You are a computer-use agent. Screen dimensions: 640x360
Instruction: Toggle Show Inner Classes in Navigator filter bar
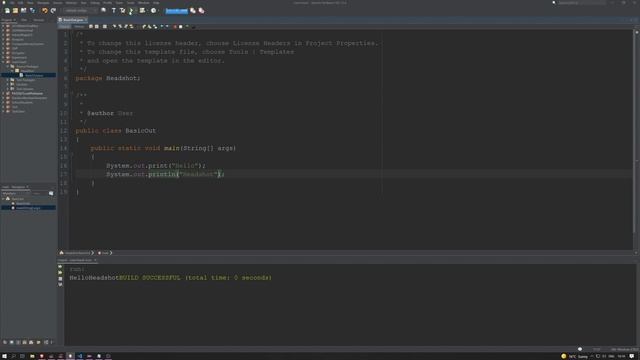click(x=31, y=342)
